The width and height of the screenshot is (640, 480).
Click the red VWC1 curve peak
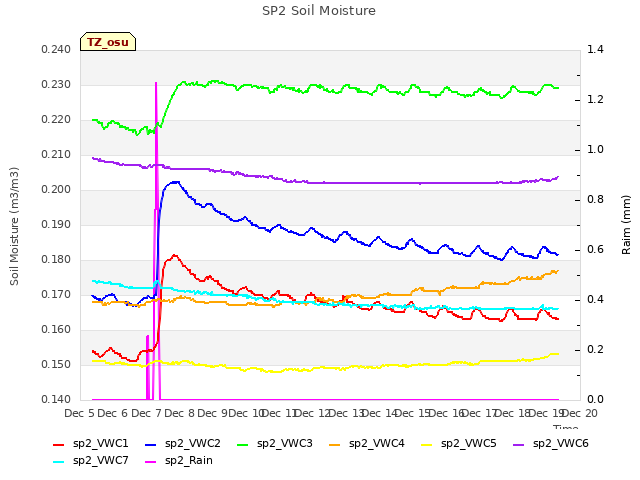[175, 256]
